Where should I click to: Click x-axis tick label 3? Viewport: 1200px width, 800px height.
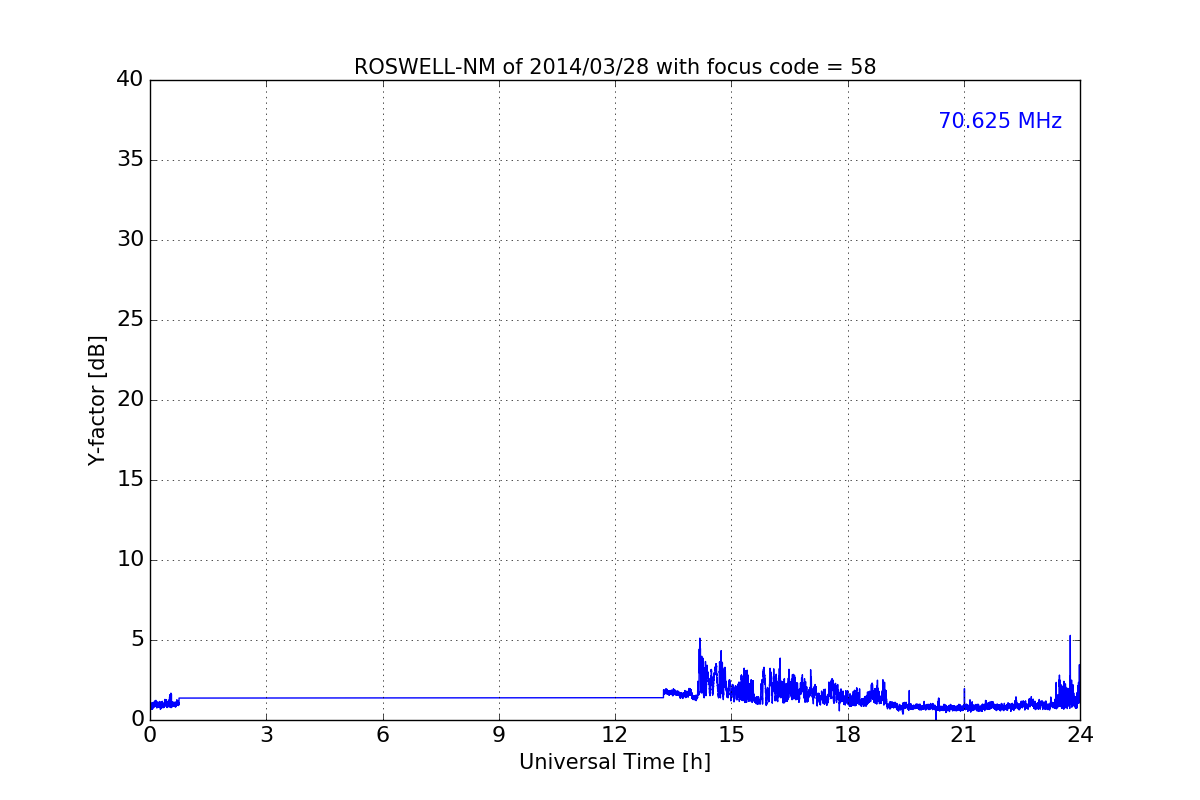pos(266,735)
